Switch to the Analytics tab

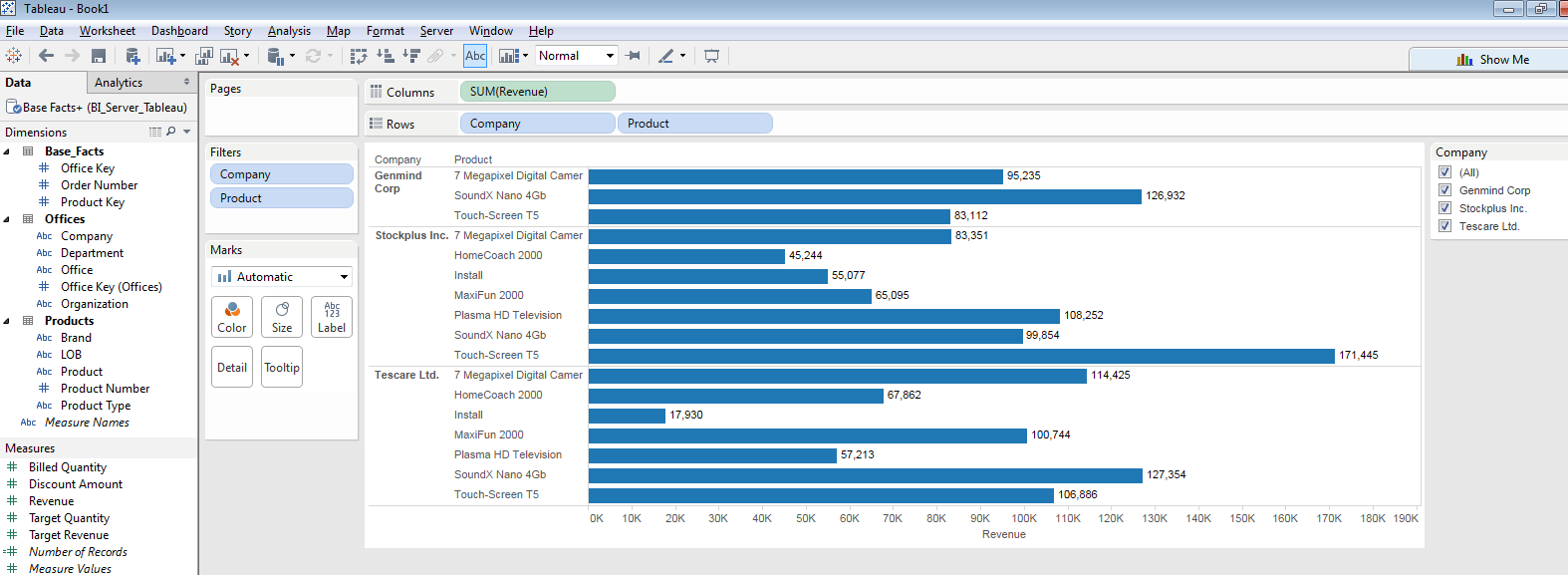[119, 83]
